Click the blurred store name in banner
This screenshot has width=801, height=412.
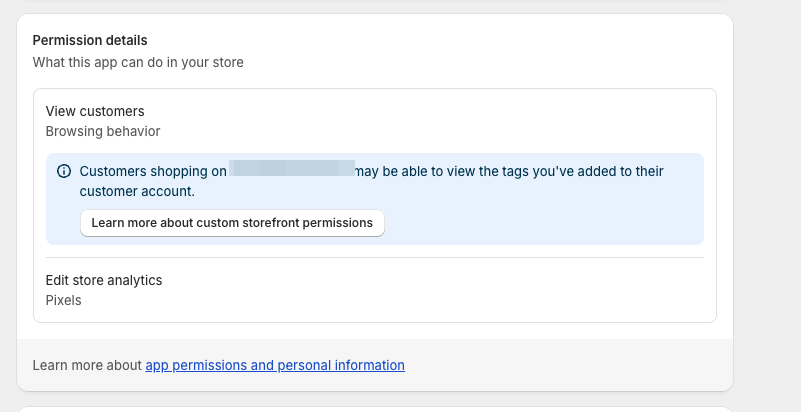point(292,169)
